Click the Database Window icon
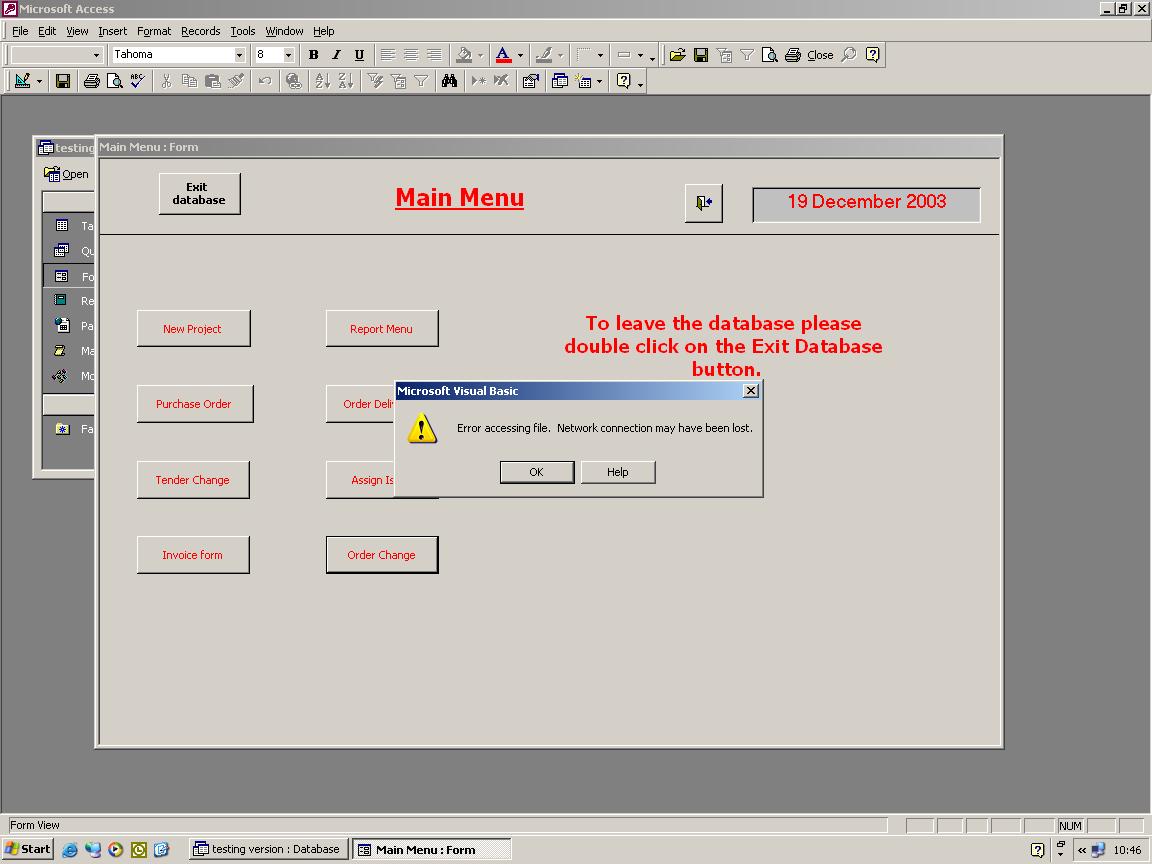Screen dimensions: 1152x864 pyautogui.click(x=560, y=81)
